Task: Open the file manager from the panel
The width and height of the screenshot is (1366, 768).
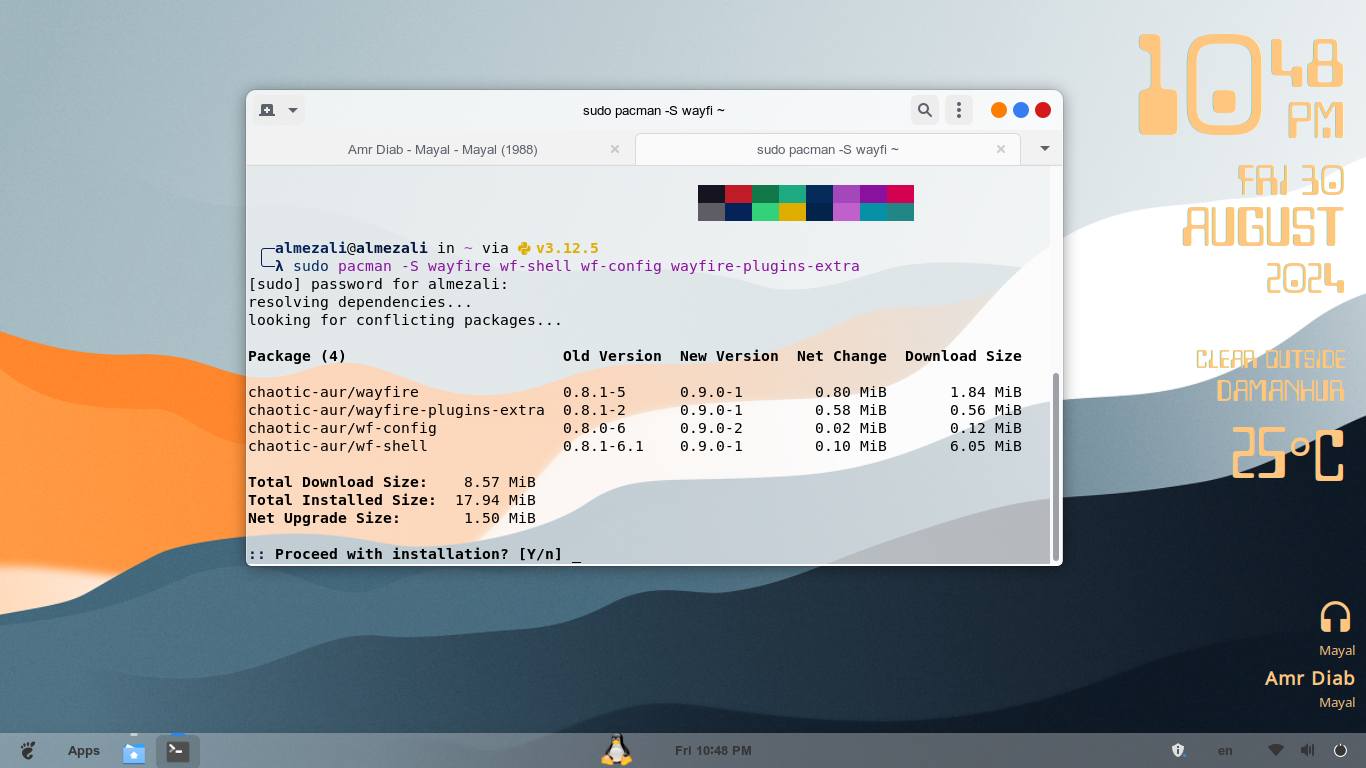Action: 134,751
